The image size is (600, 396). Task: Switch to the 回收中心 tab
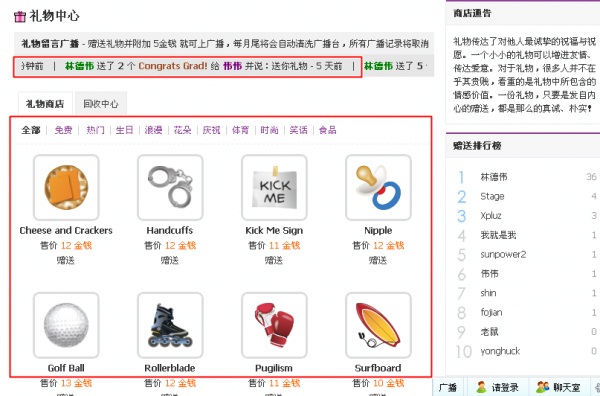(101, 104)
